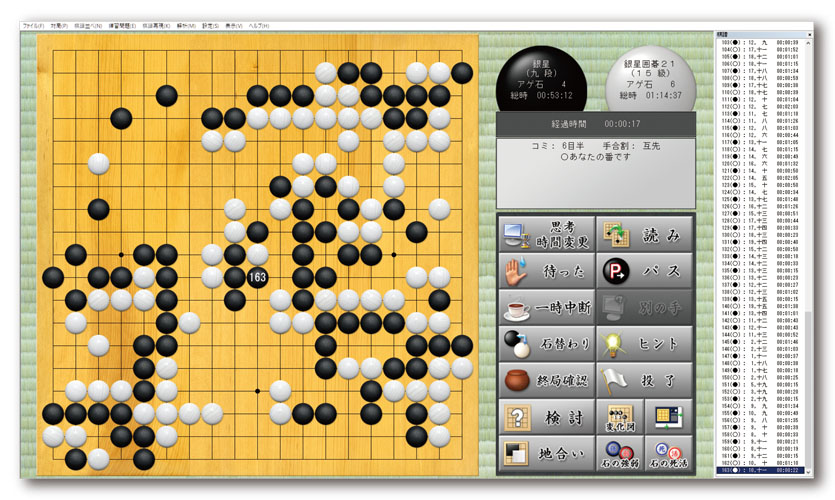Open the 棋譜再現(K) menu

coord(157,26)
